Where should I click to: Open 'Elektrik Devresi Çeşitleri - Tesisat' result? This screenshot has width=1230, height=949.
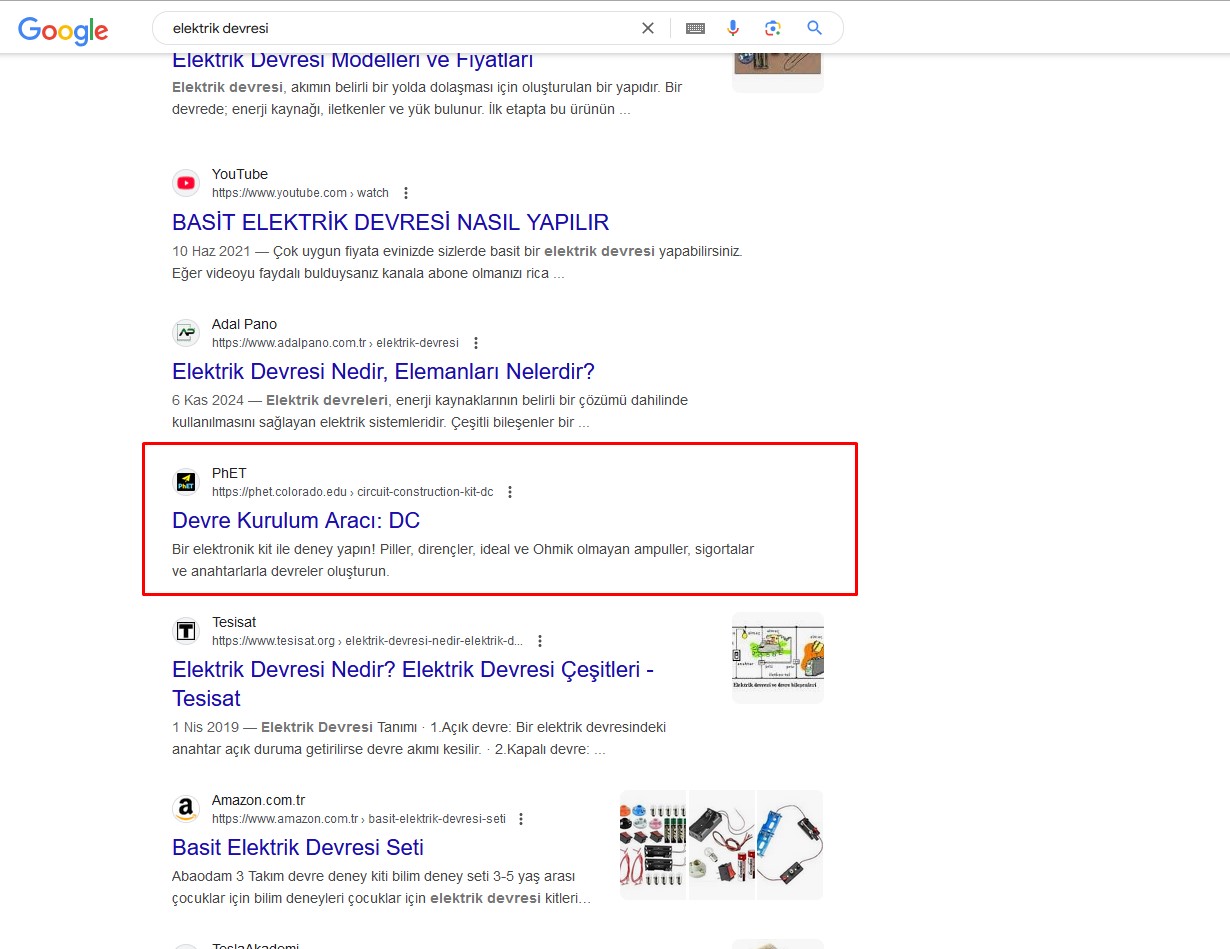413,683
